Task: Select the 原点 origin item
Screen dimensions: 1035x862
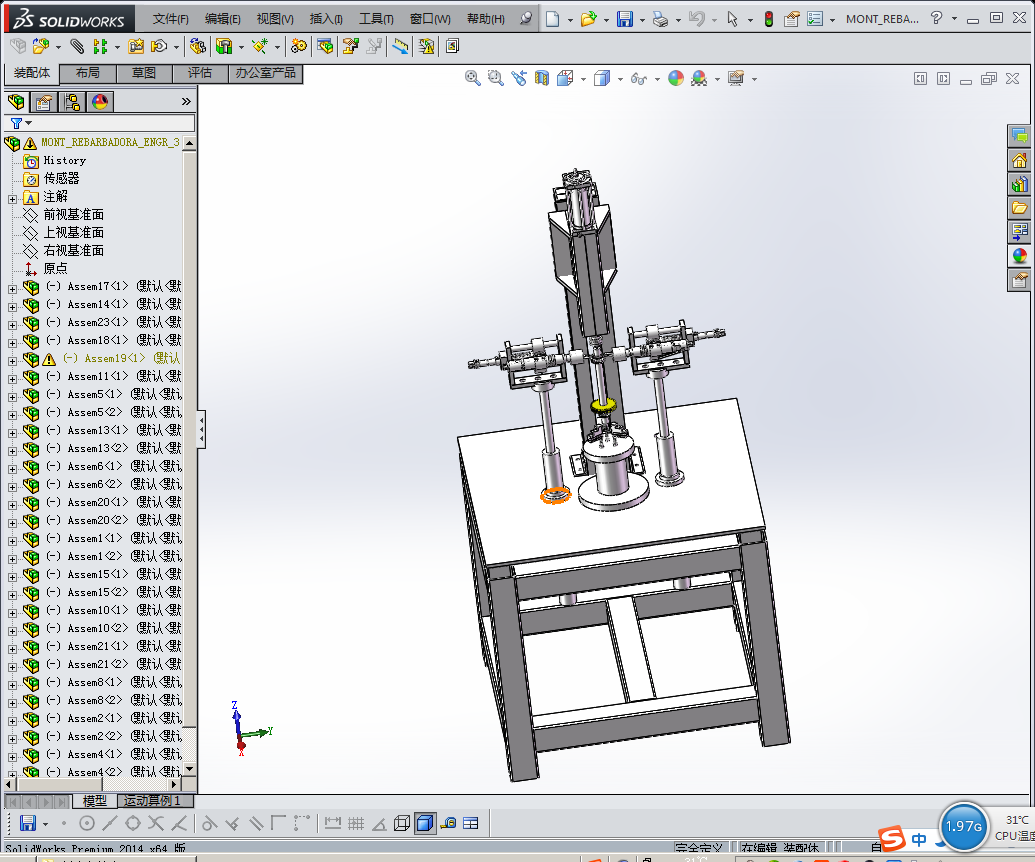Action: click(x=55, y=269)
